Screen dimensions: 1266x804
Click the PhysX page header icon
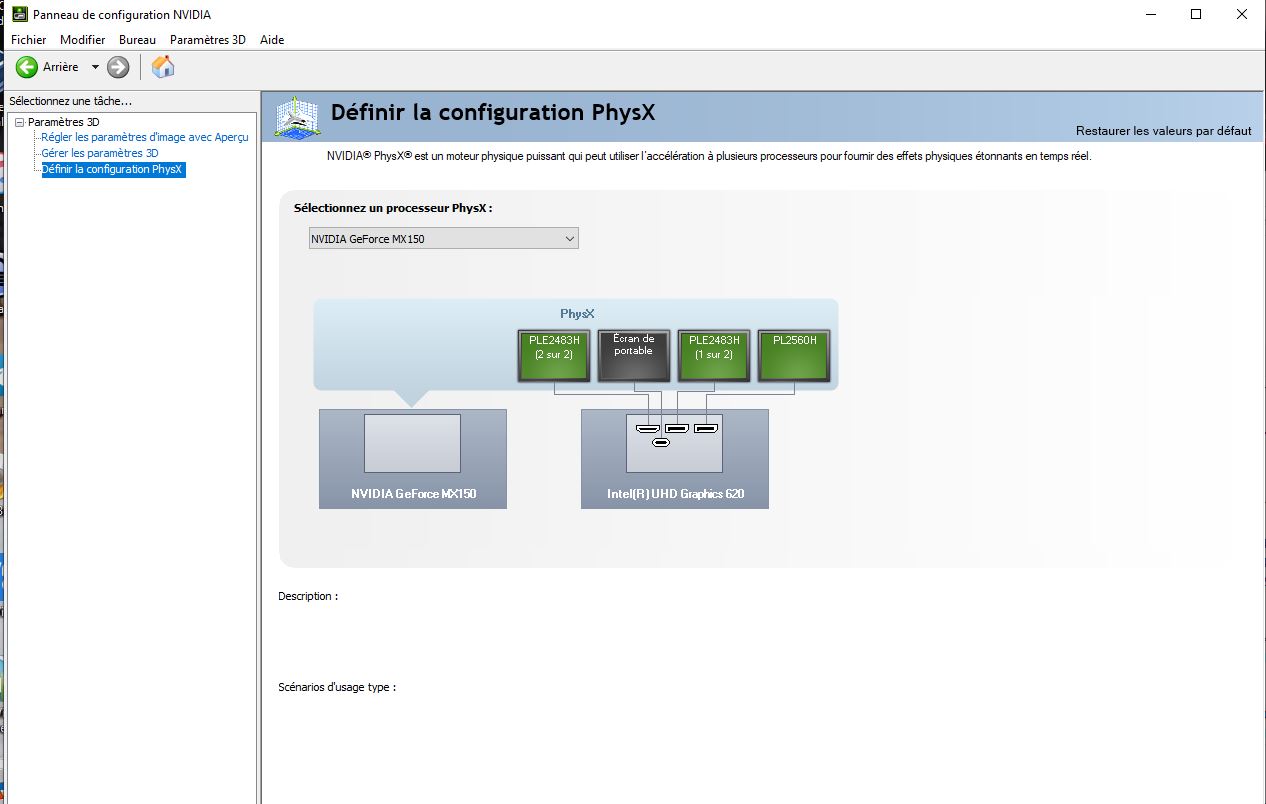click(297, 117)
